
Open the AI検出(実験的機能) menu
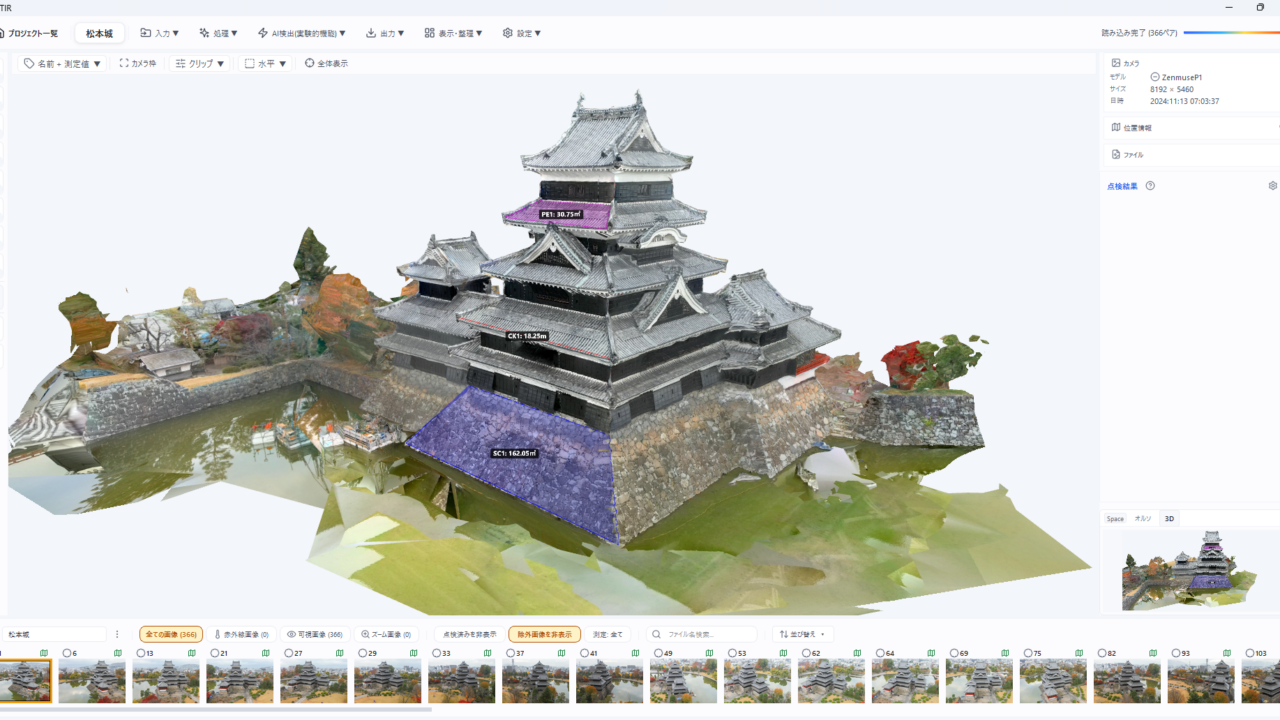point(302,33)
